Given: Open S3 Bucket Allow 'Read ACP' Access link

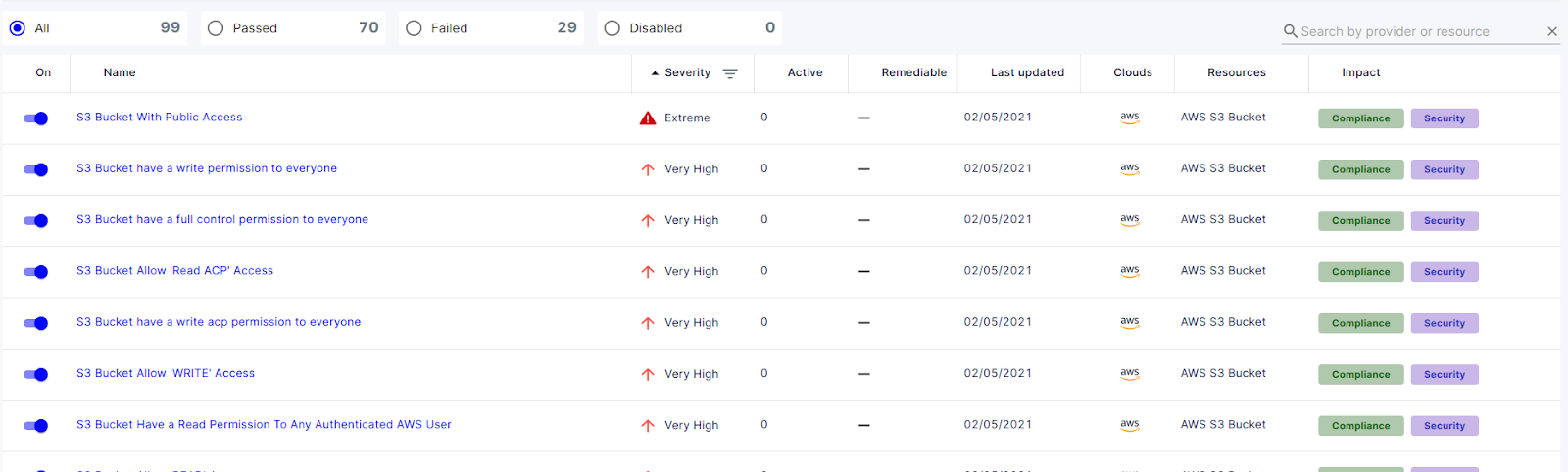Looking at the screenshot, I should [175, 270].
